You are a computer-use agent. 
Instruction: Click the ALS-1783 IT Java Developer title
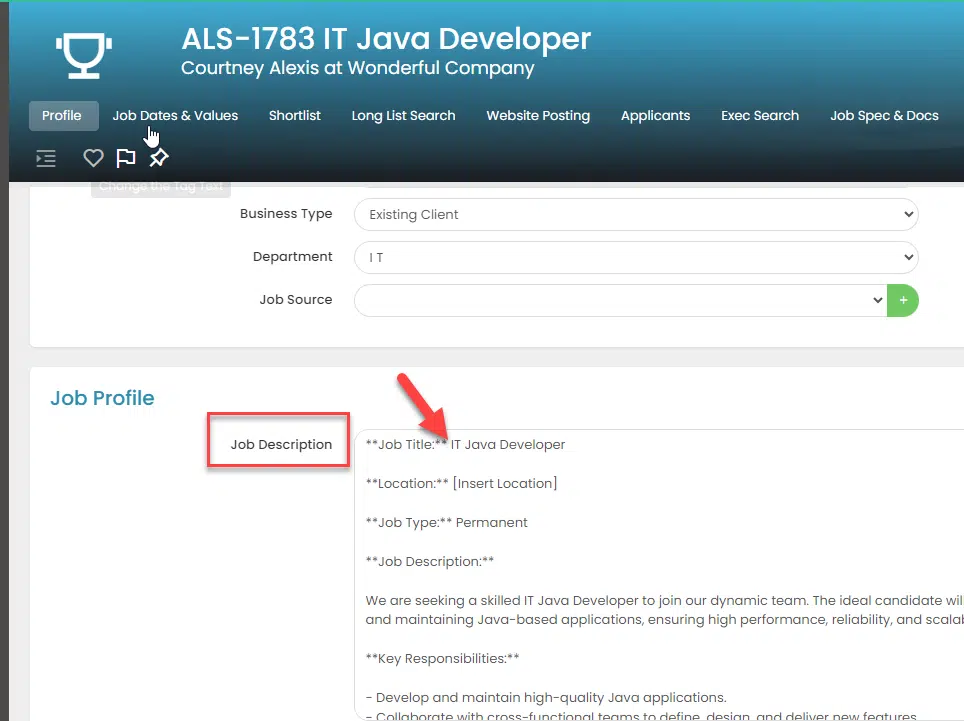tap(386, 39)
